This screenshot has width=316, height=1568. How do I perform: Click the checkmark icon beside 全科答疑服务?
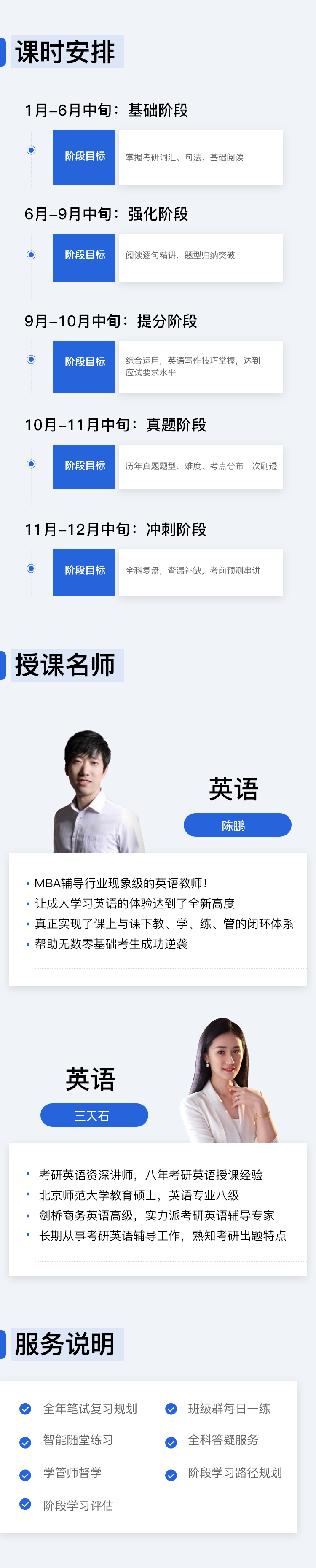coord(171,1443)
